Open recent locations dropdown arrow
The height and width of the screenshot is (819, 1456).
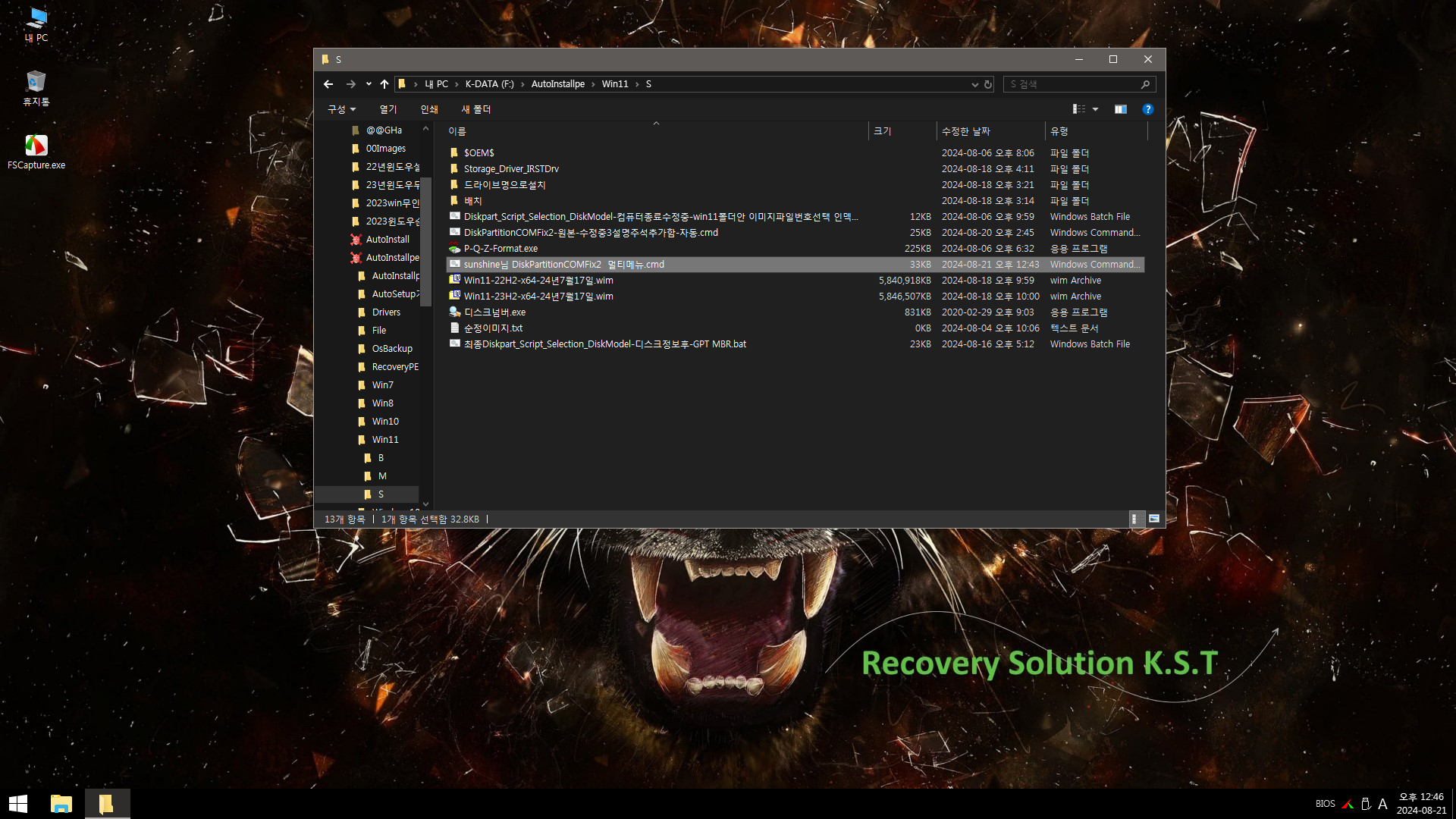pyautogui.click(x=369, y=84)
